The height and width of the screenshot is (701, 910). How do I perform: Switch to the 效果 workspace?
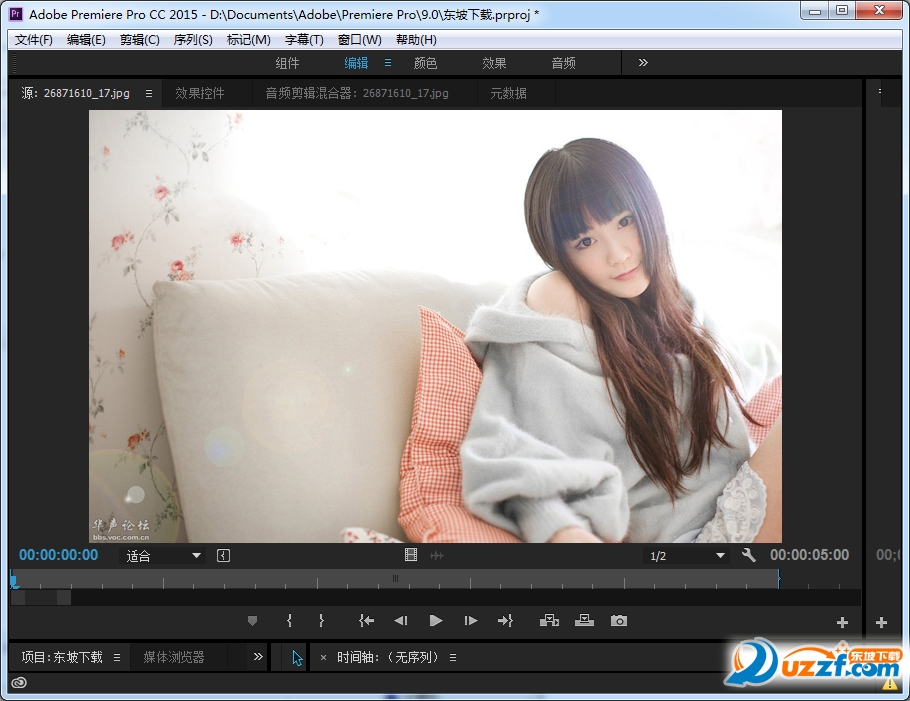coord(494,63)
